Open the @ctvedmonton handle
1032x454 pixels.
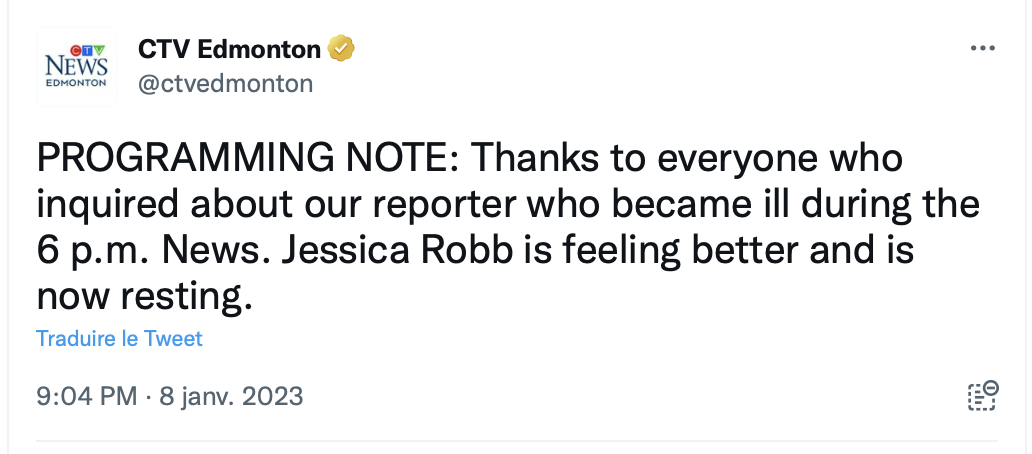225,84
